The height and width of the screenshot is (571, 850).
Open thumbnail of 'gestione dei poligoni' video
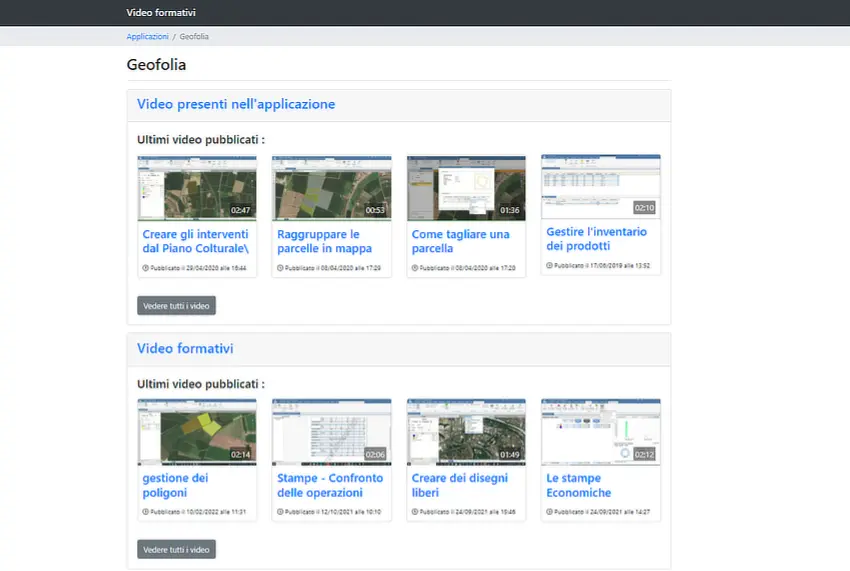coord(197,432)
